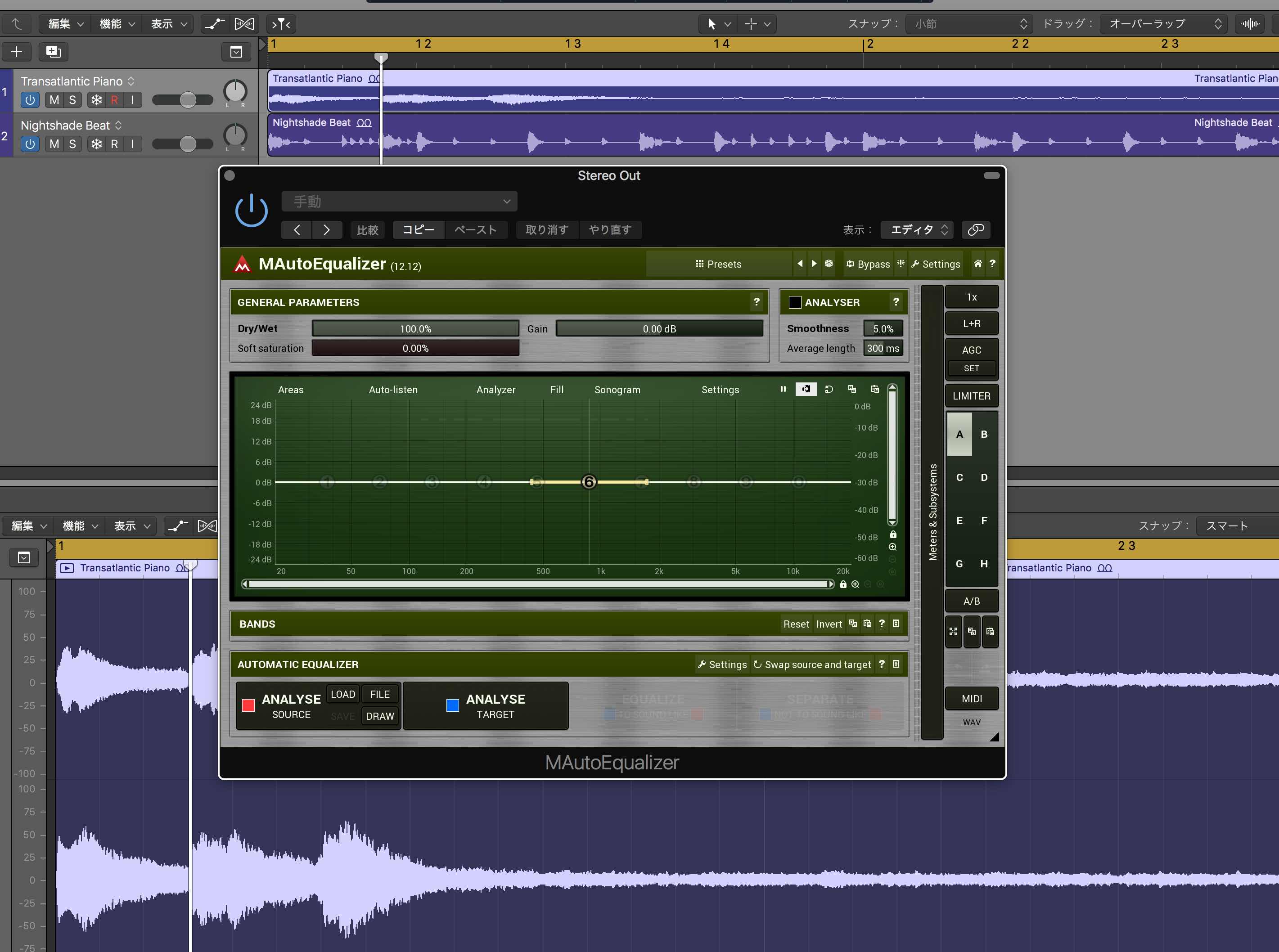1279x952 pixels.
Task: Enable the ANALYSER checkbox
Action: (795, 302)
